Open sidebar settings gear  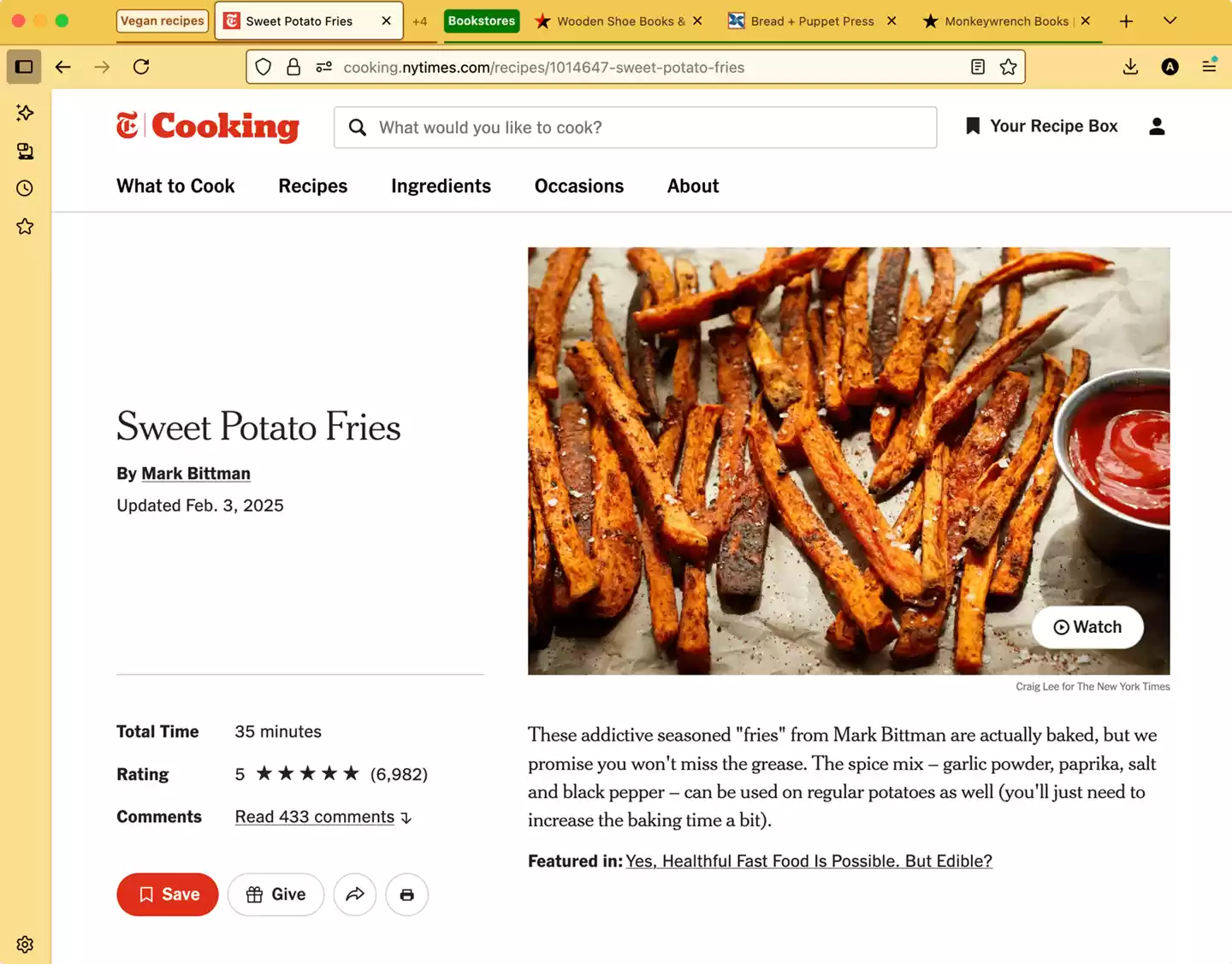click(24, 943)
